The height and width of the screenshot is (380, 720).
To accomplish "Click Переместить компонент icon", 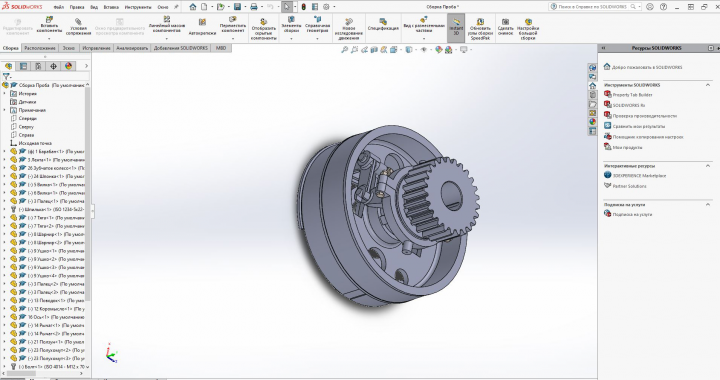I will (x=233, y=19).
